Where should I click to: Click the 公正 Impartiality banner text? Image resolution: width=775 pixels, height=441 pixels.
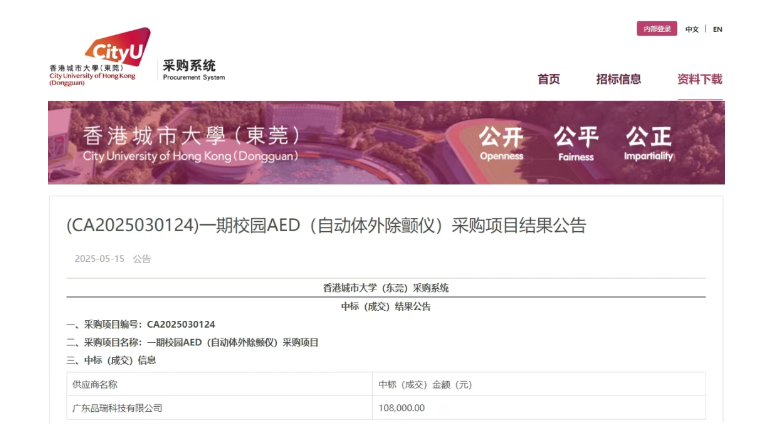pyautogui.click(x=648, y=141)
